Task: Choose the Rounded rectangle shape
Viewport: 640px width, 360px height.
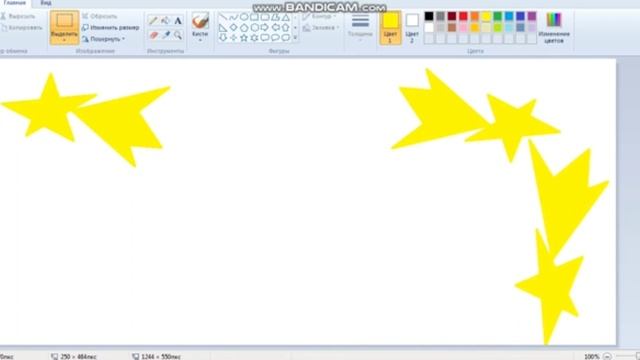Action: (265, 17)
